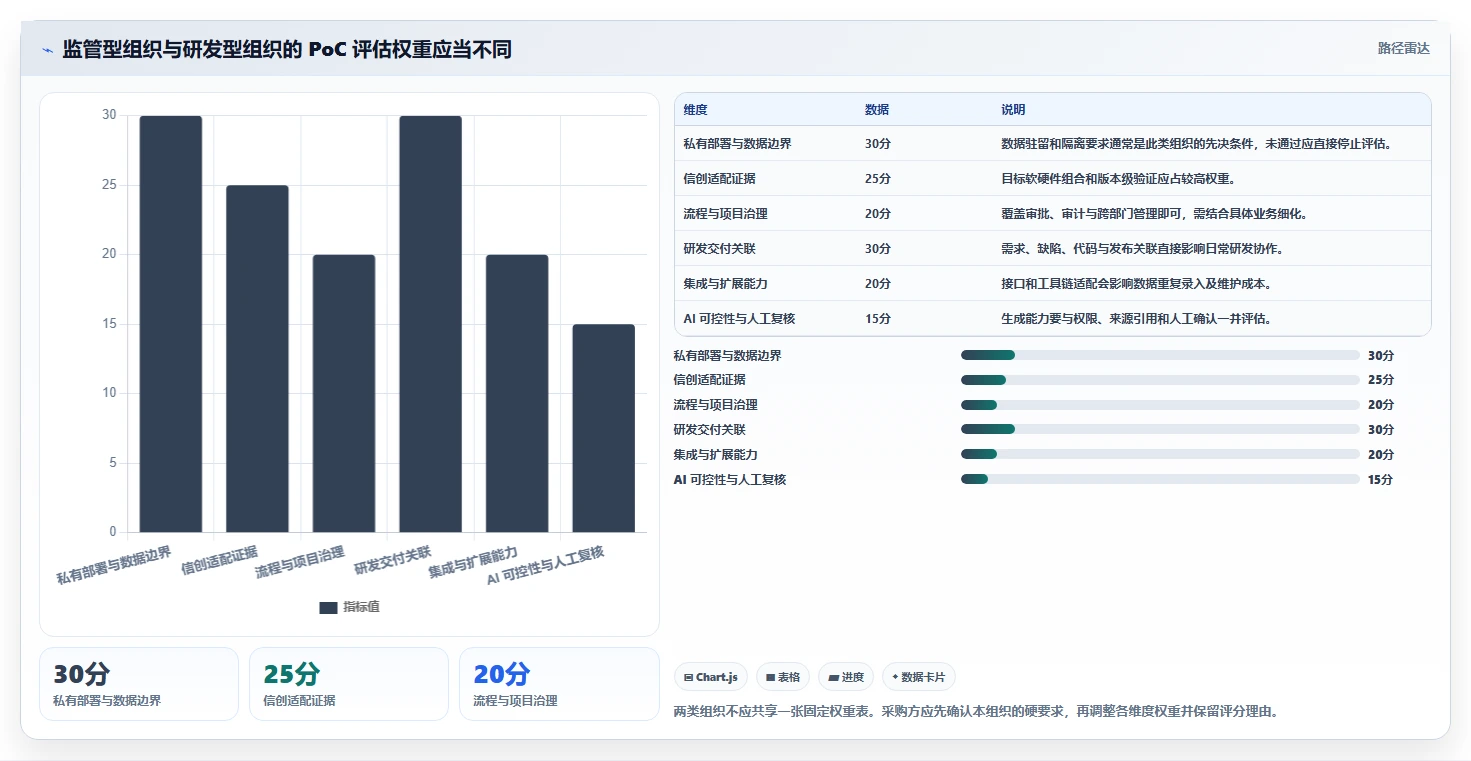Screen dimensions: 1471x761
Task: Click the header icon before the title
Action: click(x=48, y=49)
